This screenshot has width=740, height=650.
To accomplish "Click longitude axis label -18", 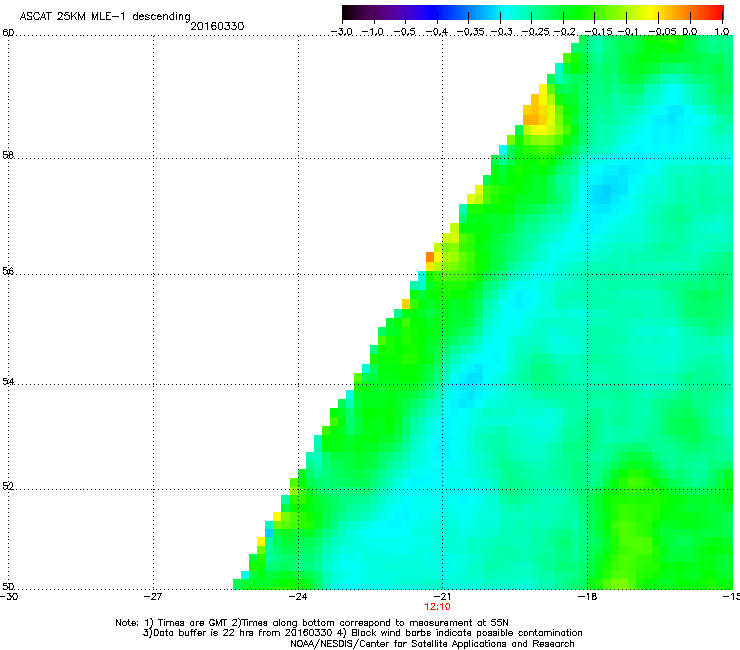I will [x=587, y=597].
